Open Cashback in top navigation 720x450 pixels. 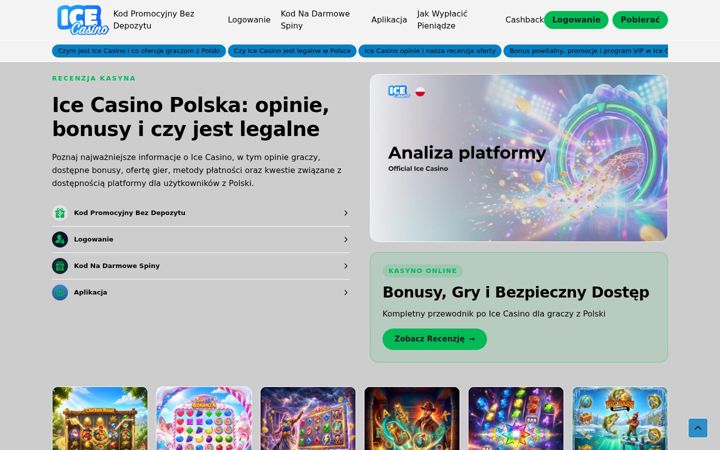click(x=524, y=20)
